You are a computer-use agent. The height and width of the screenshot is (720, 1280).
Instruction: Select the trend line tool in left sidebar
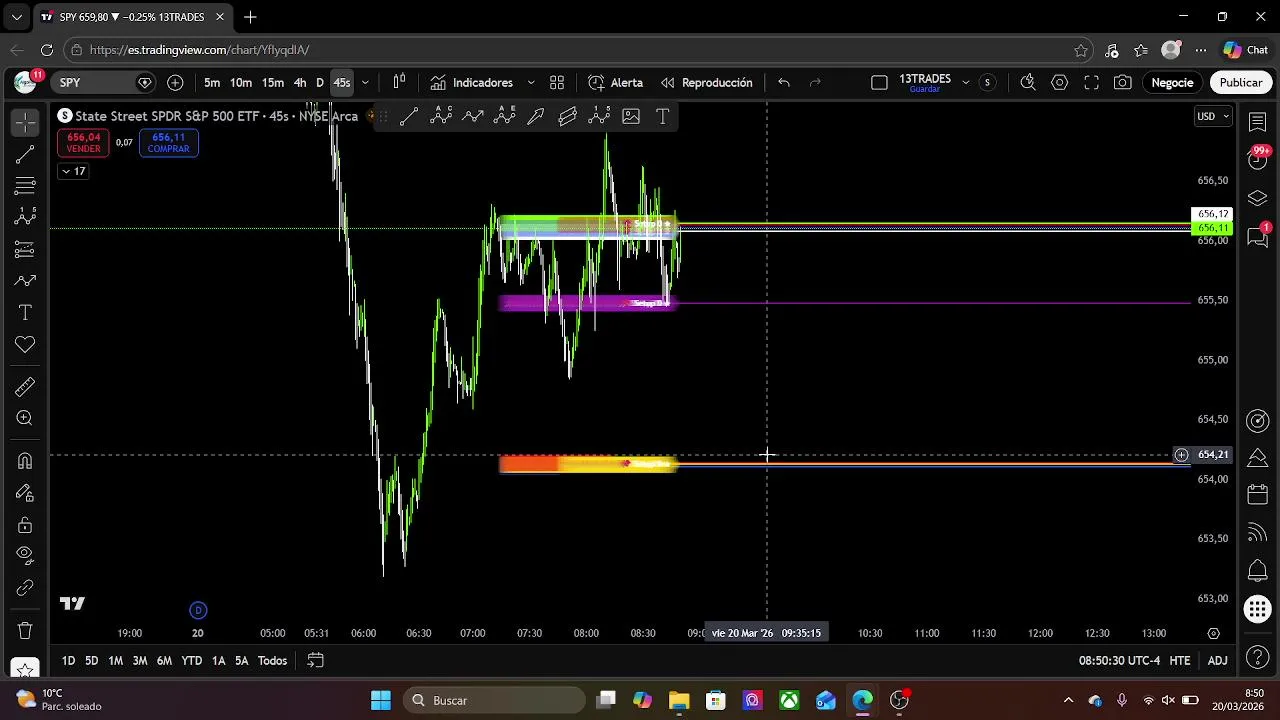25,154
